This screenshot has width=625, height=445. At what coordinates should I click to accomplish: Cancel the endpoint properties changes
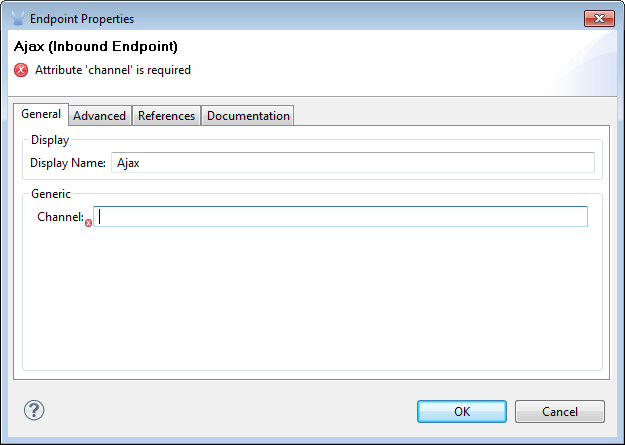[559, 411]
